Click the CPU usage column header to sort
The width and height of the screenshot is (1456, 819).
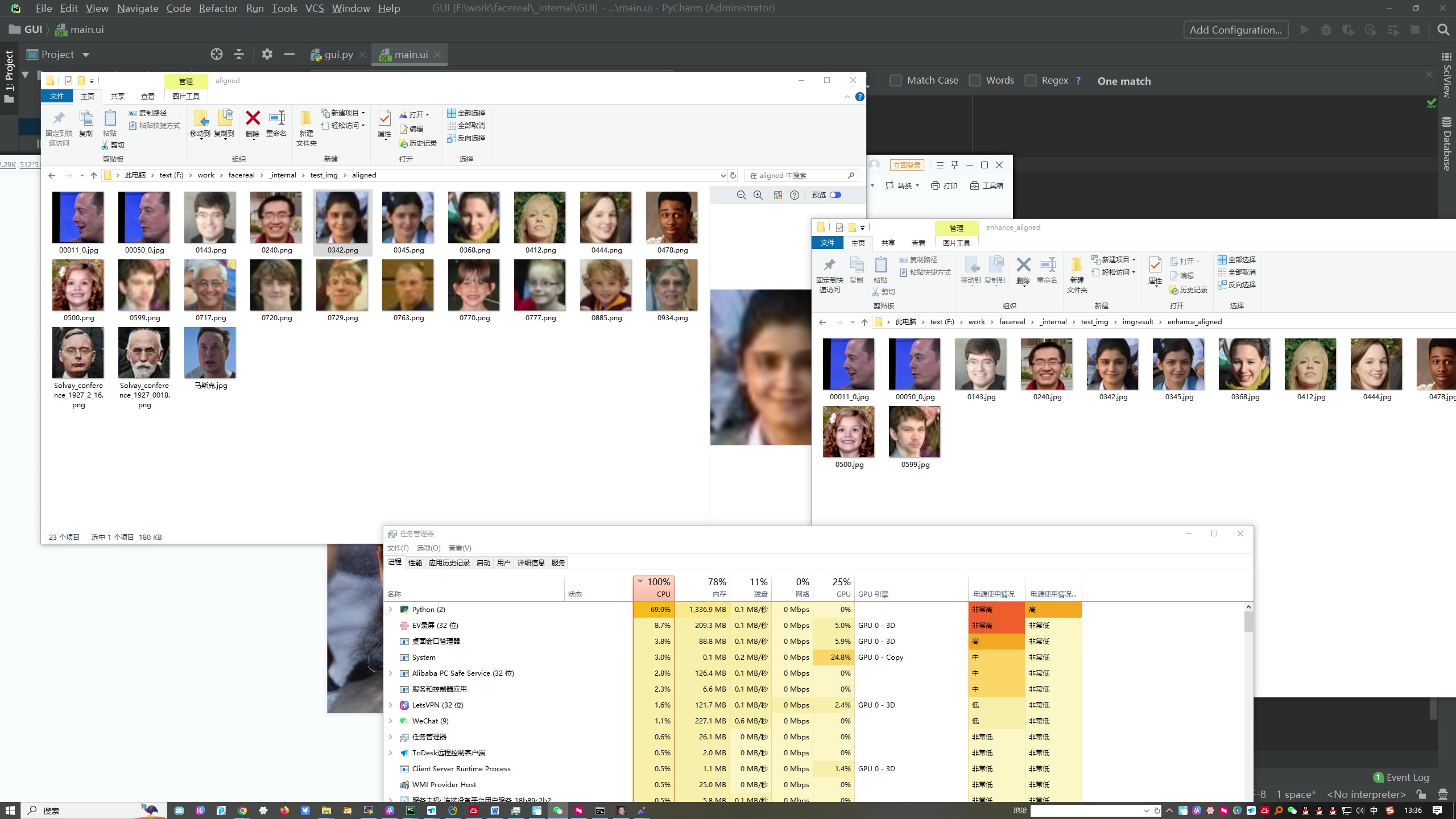point(654,587)
